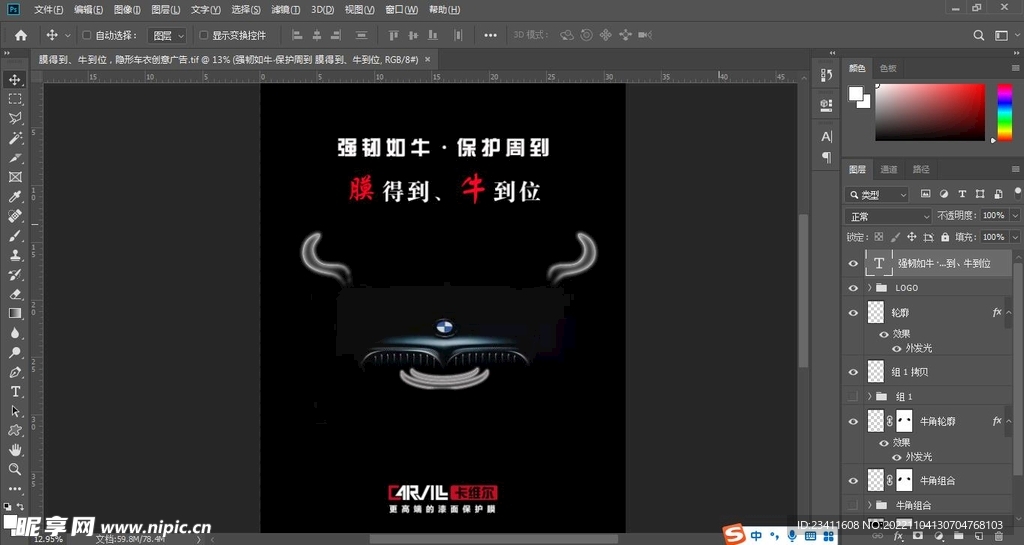Toggle 外发光 effect visibility on 轮廓
Screen dimensions: 1024x545
[897, 349]
